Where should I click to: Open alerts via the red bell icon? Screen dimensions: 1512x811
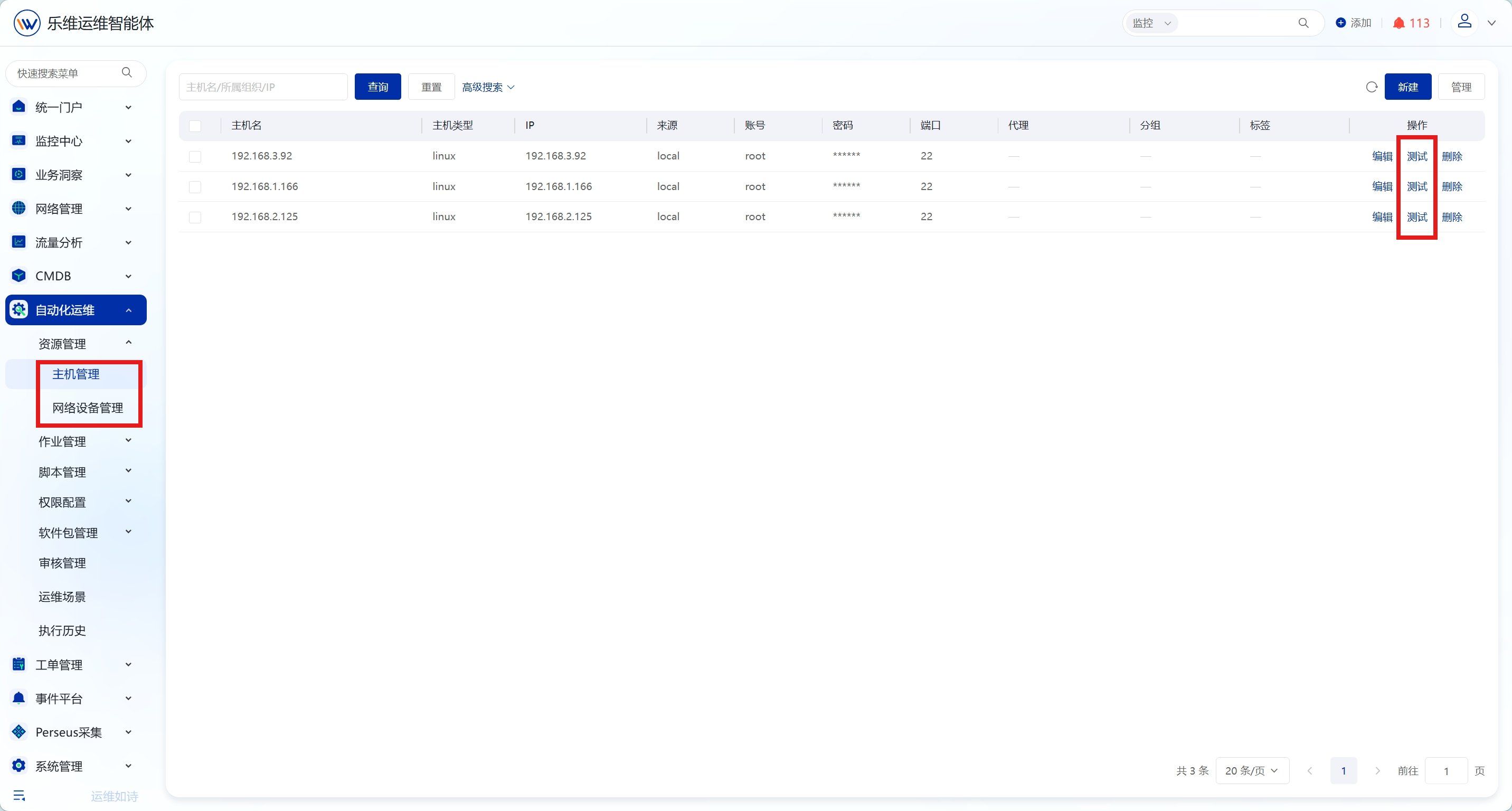(1398, 23)
